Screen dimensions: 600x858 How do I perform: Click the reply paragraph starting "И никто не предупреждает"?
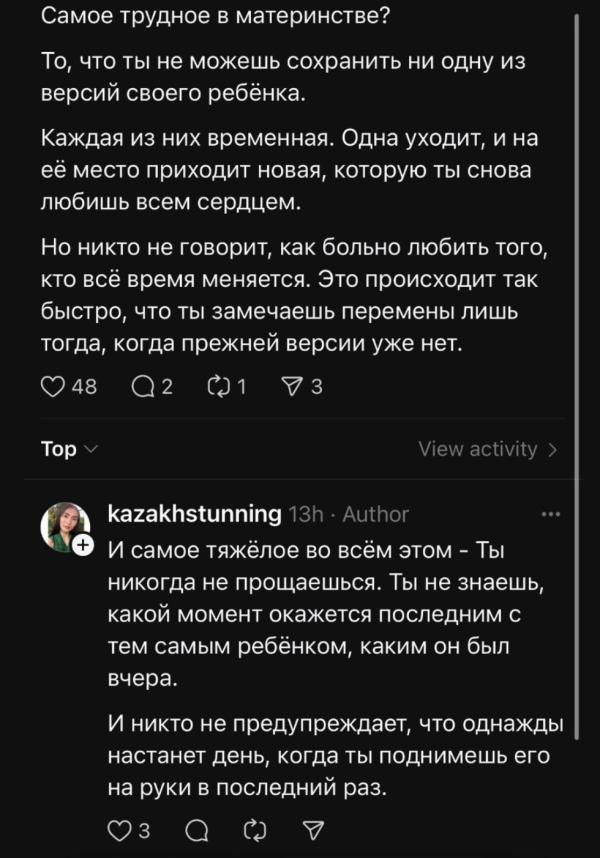coord(330,755)
